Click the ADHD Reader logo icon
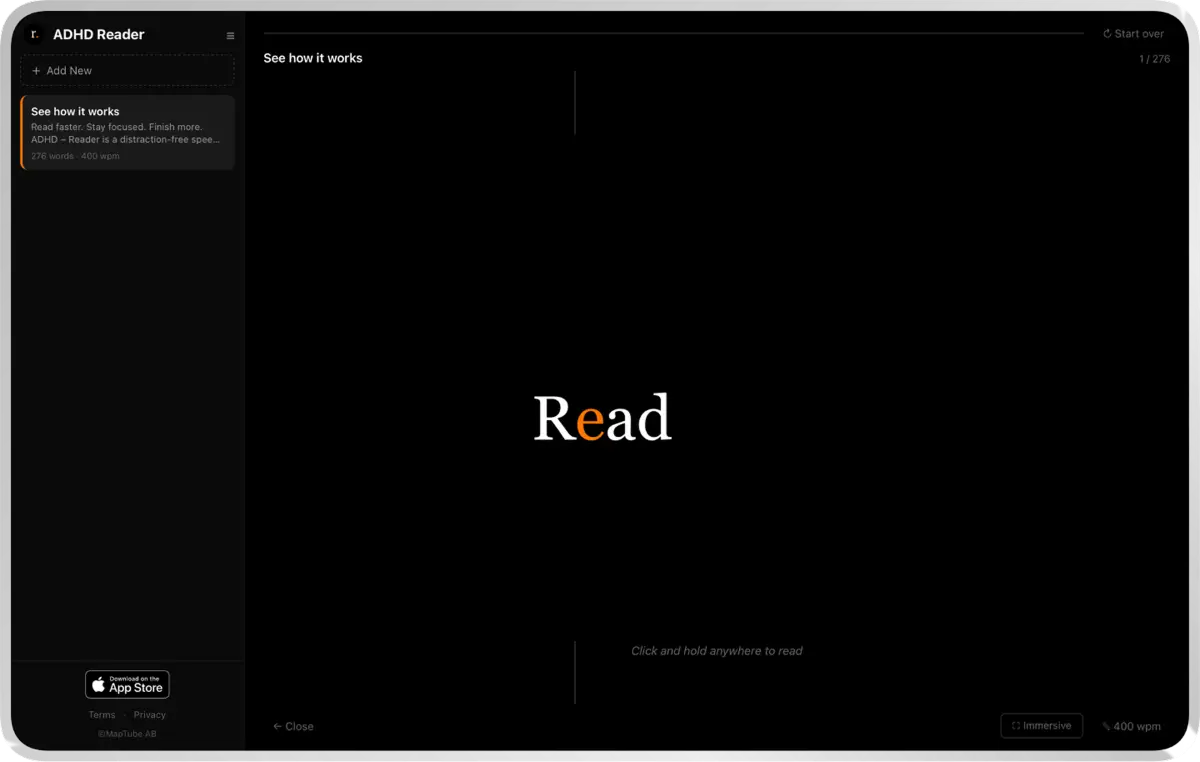1200x762 pixels. pyautogui.click(x=34, y=34)
